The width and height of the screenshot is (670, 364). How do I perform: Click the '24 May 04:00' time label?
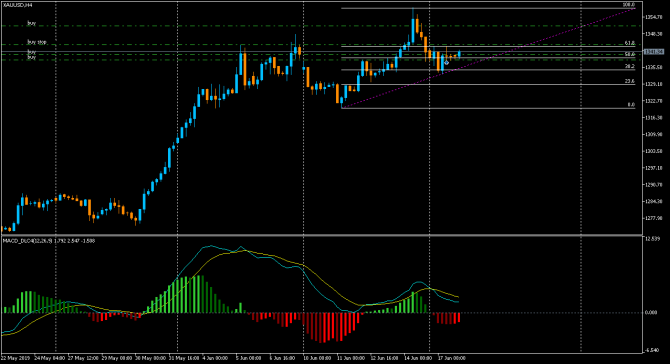(50, 358)
